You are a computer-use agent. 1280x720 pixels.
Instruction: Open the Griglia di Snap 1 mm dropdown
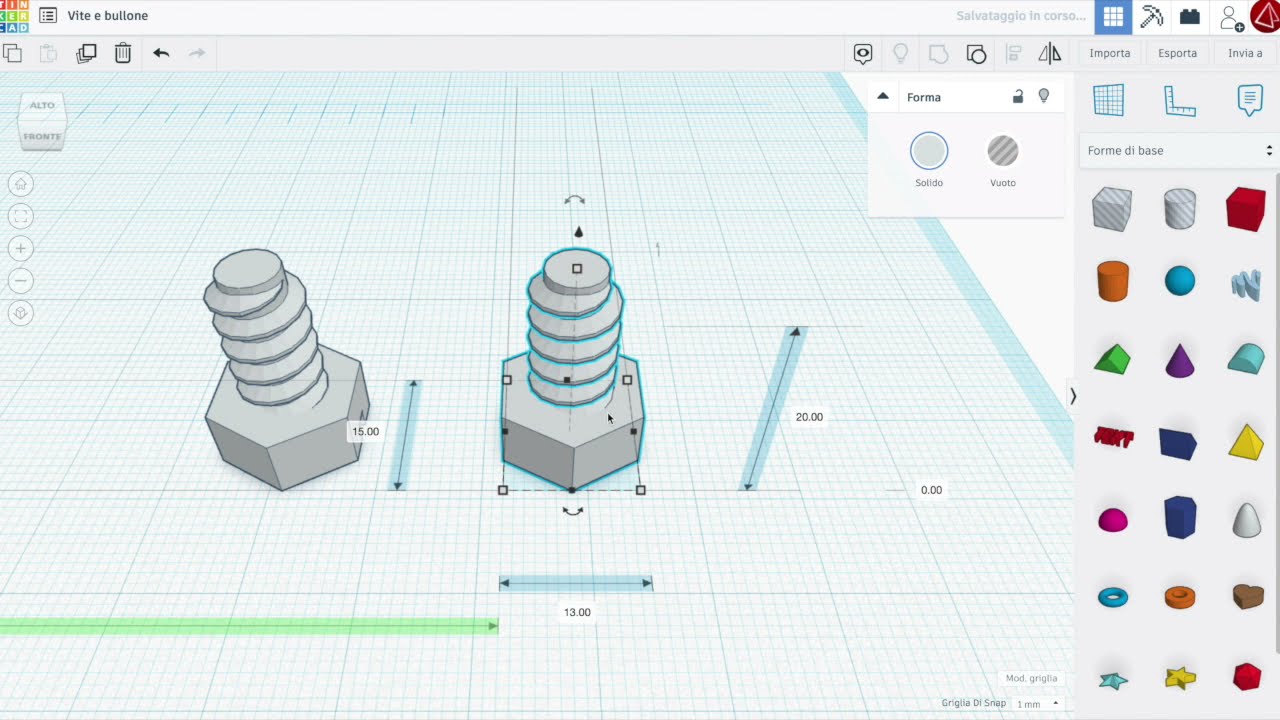(1036, 704)
